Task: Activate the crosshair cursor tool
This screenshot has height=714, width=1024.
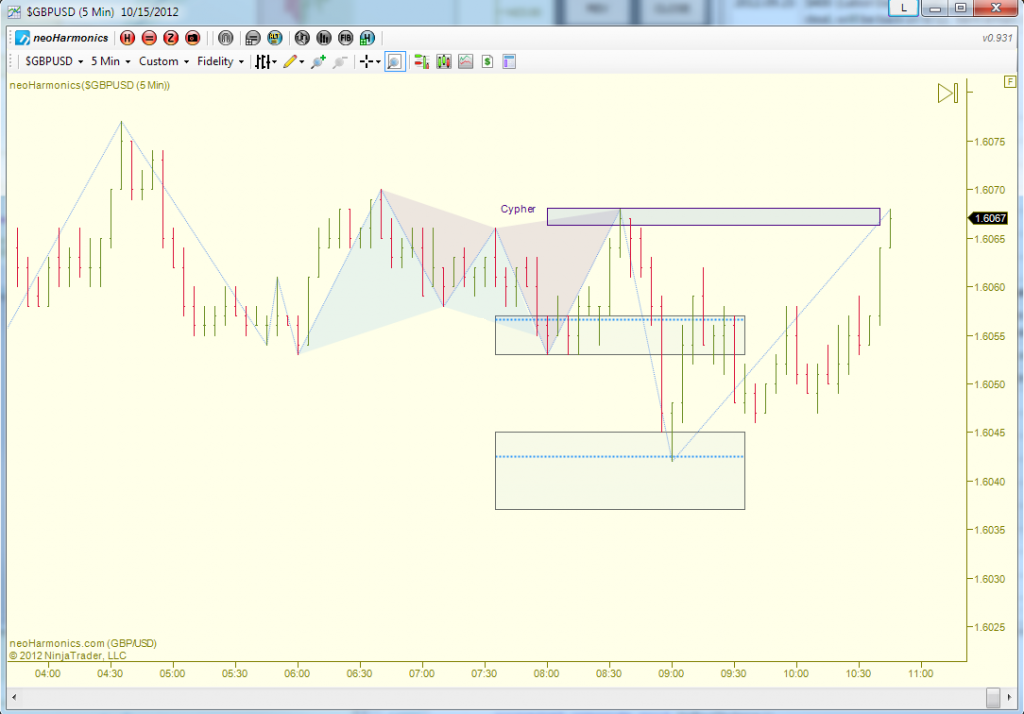Action: [366, 62]
